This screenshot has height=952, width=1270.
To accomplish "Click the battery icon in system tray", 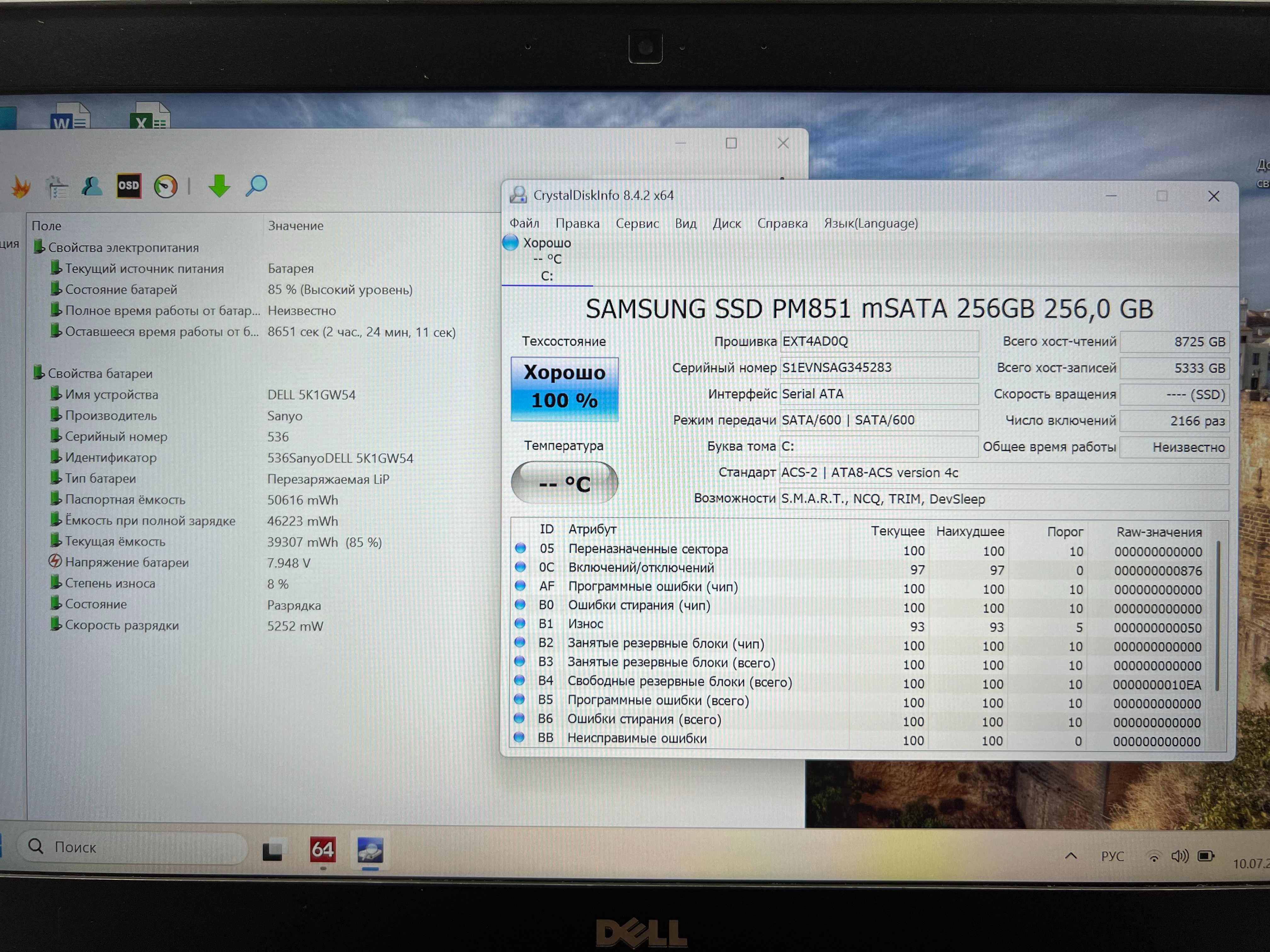I will pos(1206,857).
